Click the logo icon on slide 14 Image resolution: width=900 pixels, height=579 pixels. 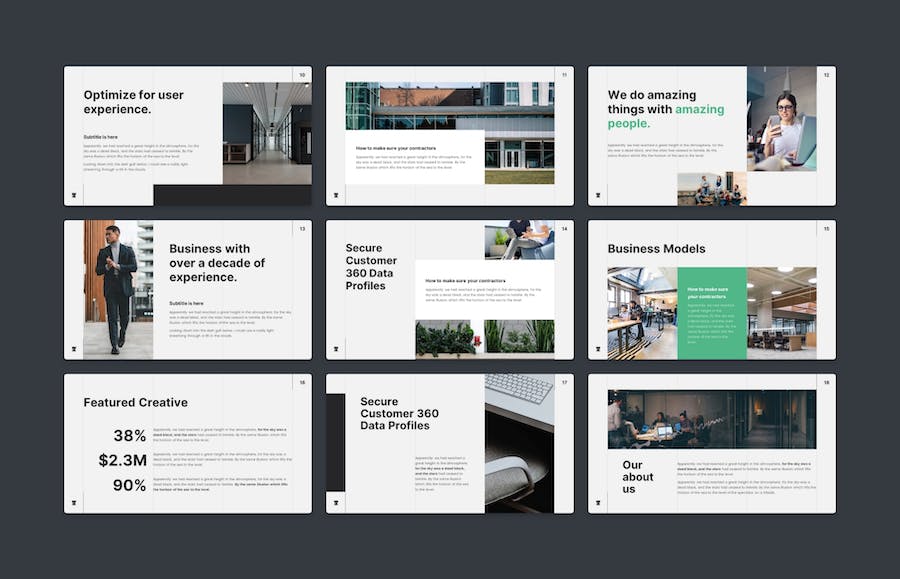point(336,349)
